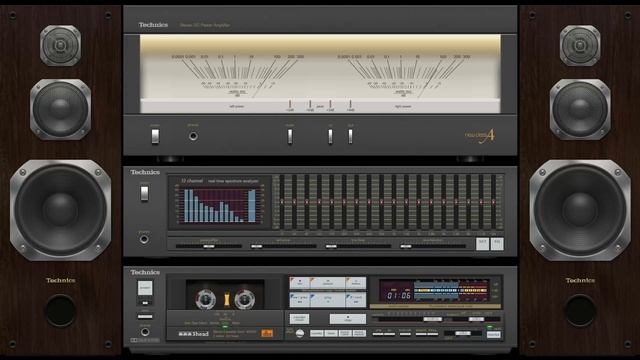Click the round white button on the deck

(x=300, y=333)
